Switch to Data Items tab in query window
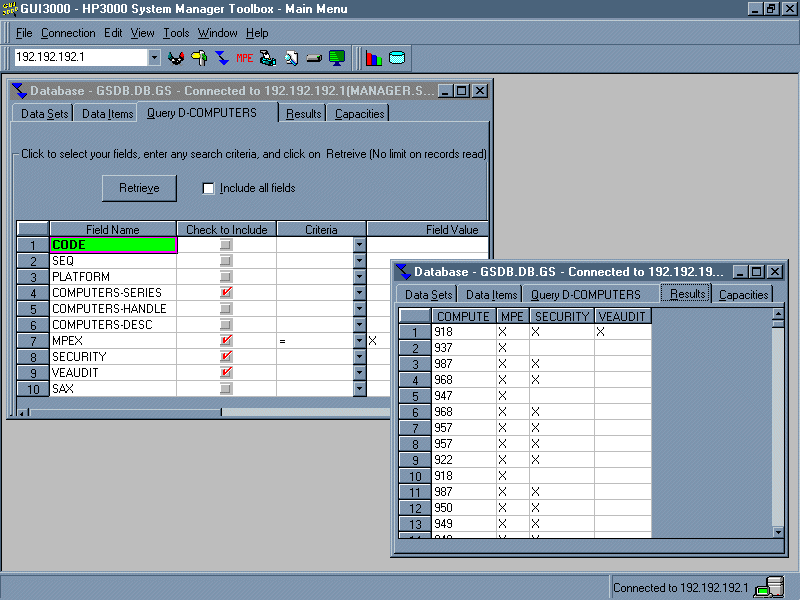This screenshot has width=800, height=600. pos(107,114)
